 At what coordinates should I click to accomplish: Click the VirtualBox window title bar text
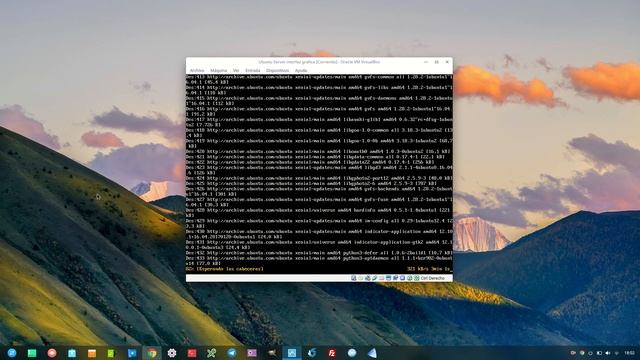pos(319,62)
